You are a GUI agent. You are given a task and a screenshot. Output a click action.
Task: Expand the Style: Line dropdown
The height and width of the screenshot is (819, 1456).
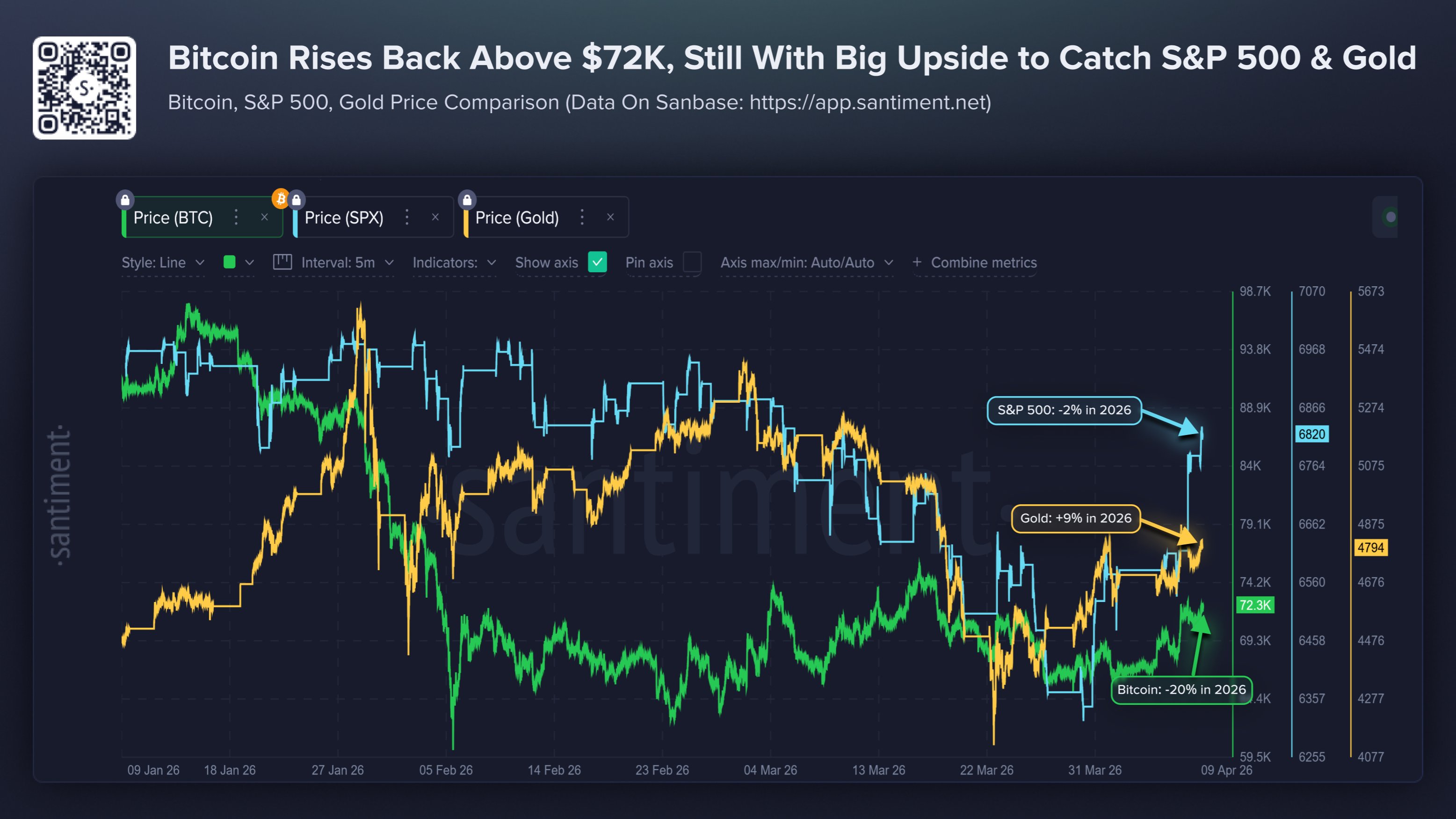tap(163, 263)
